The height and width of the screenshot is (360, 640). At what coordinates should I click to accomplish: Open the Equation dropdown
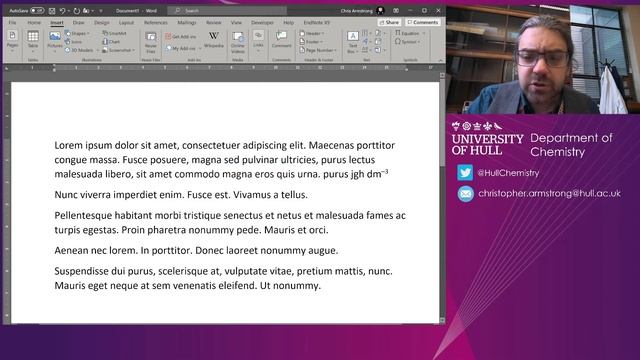[410, 33]
